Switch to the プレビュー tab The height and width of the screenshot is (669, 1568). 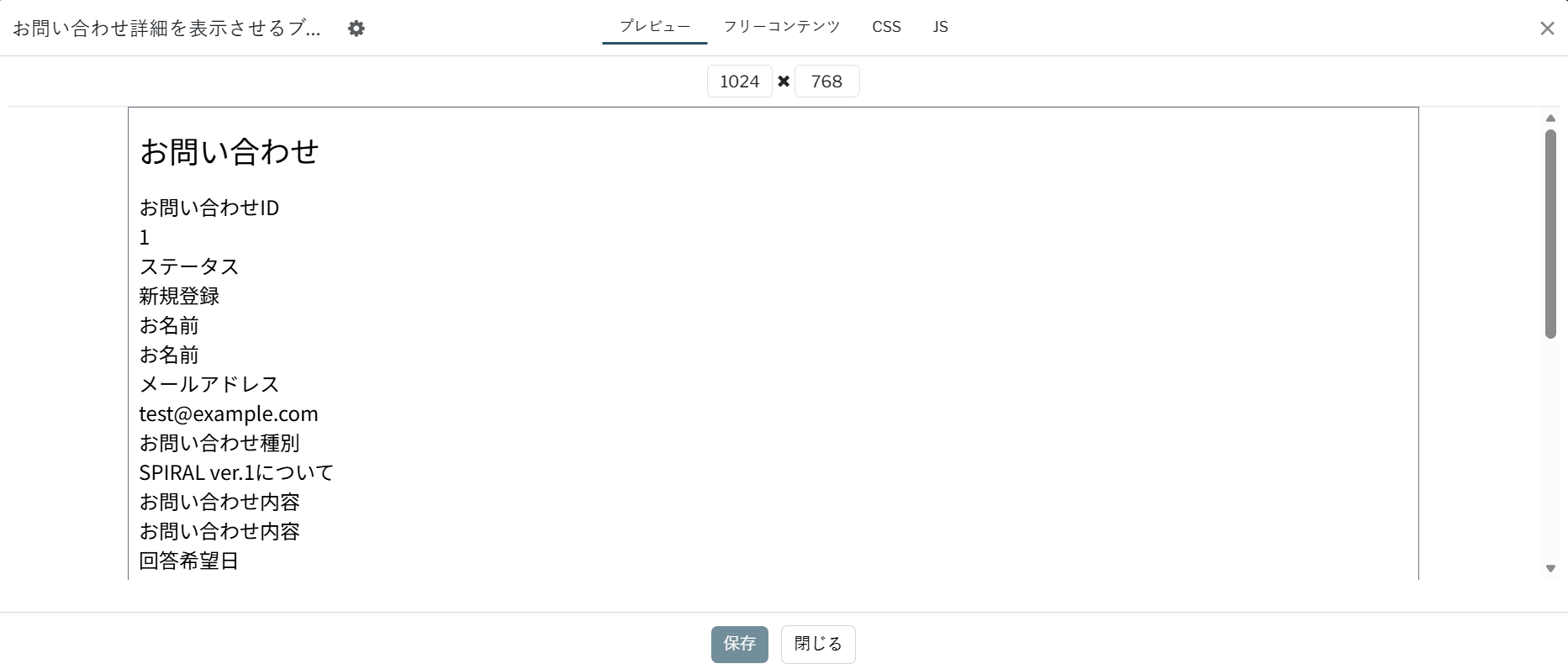(654, 27)
